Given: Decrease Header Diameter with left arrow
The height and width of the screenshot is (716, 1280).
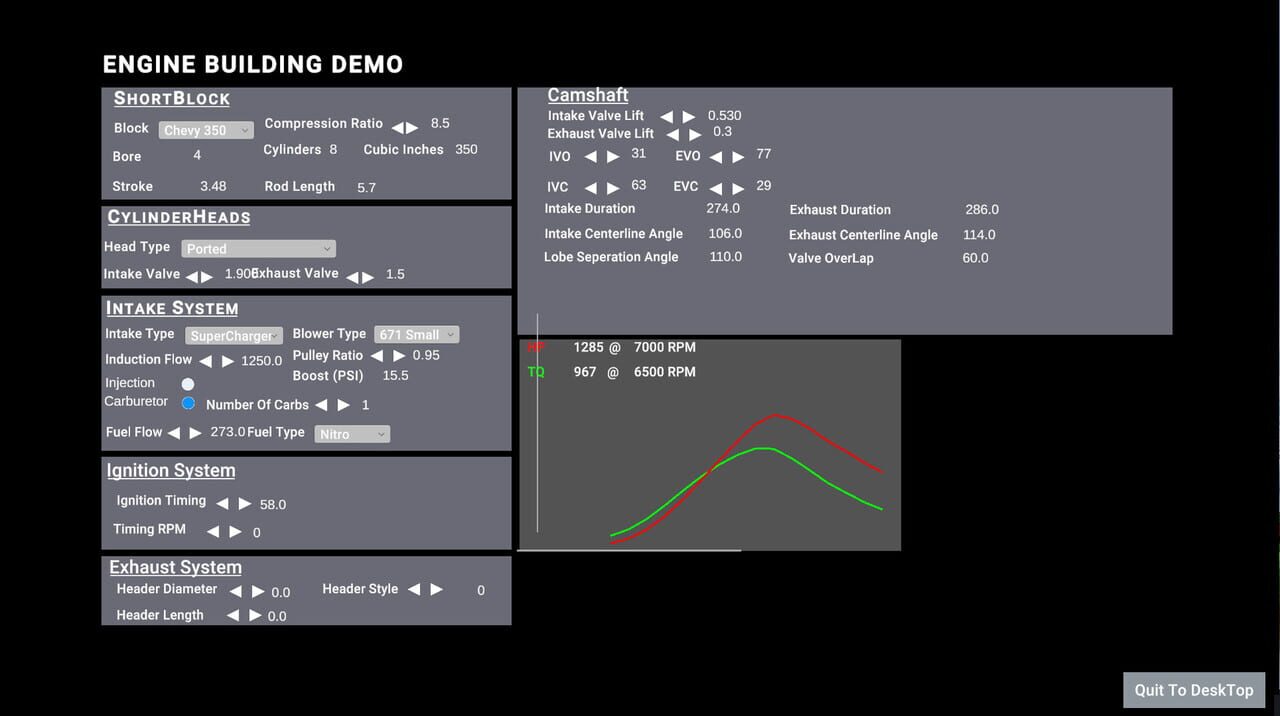Looking at the screenshot, I should 236,592.
